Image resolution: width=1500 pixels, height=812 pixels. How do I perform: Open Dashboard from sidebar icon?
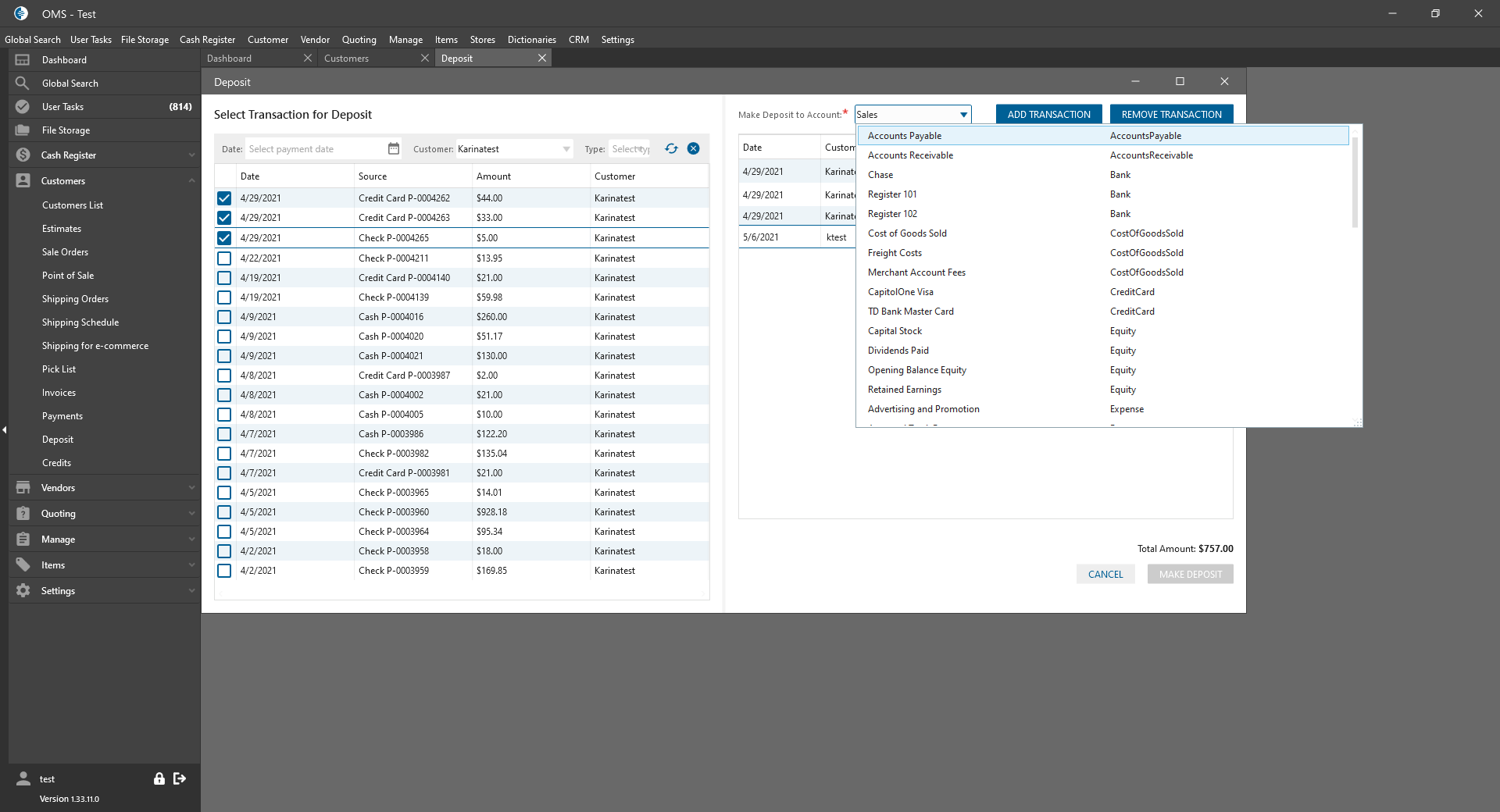[x=23, y=60]
